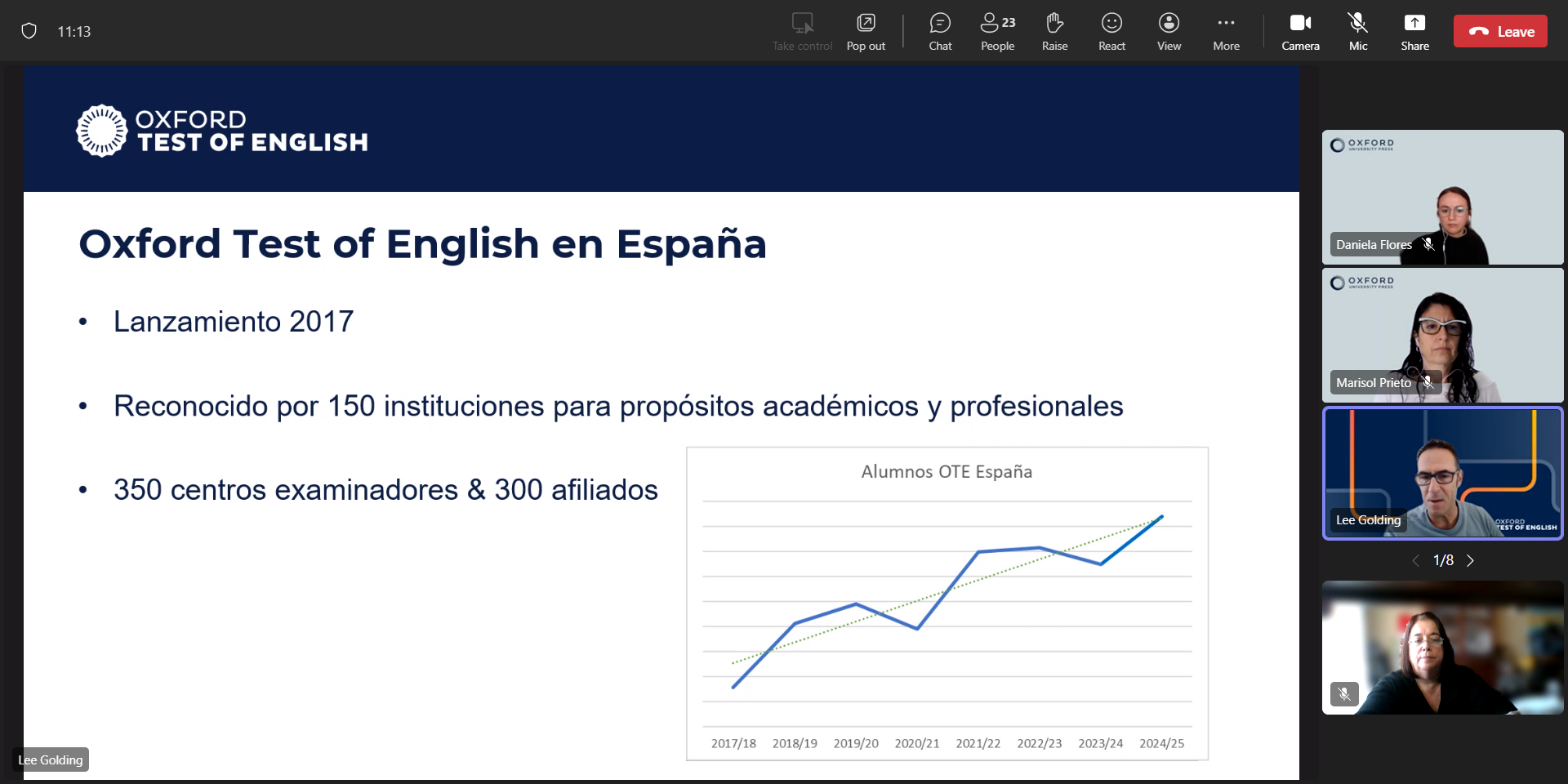Go to previous participant page
Viewport: 1568px width, 784px height.
tap(1416, 560)
